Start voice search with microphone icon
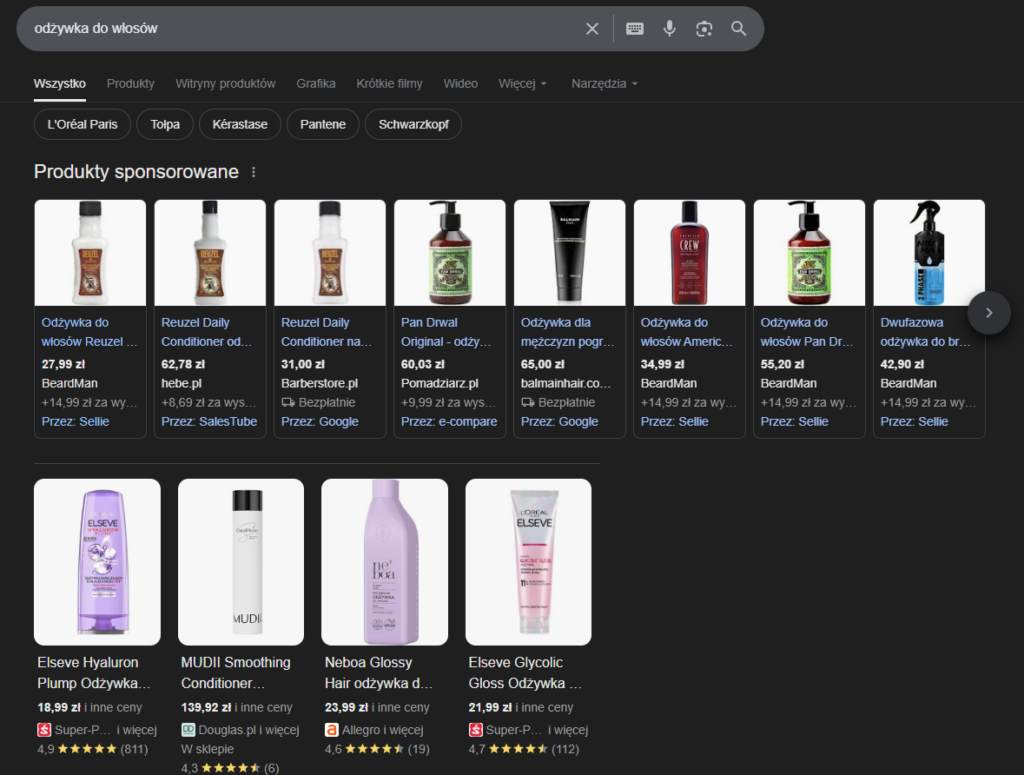 (x=669, y=29)
